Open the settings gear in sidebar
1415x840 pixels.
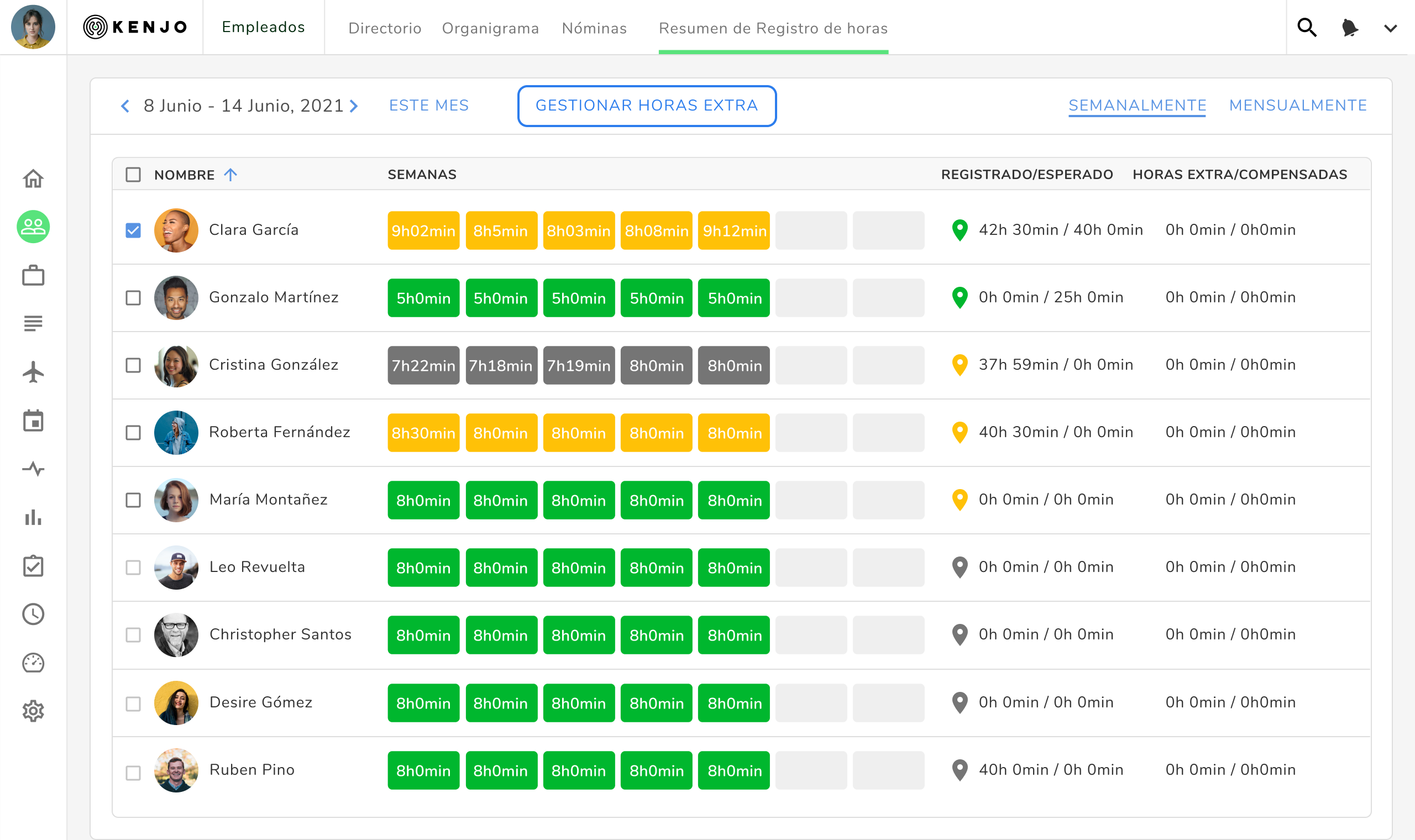[33, 711]
